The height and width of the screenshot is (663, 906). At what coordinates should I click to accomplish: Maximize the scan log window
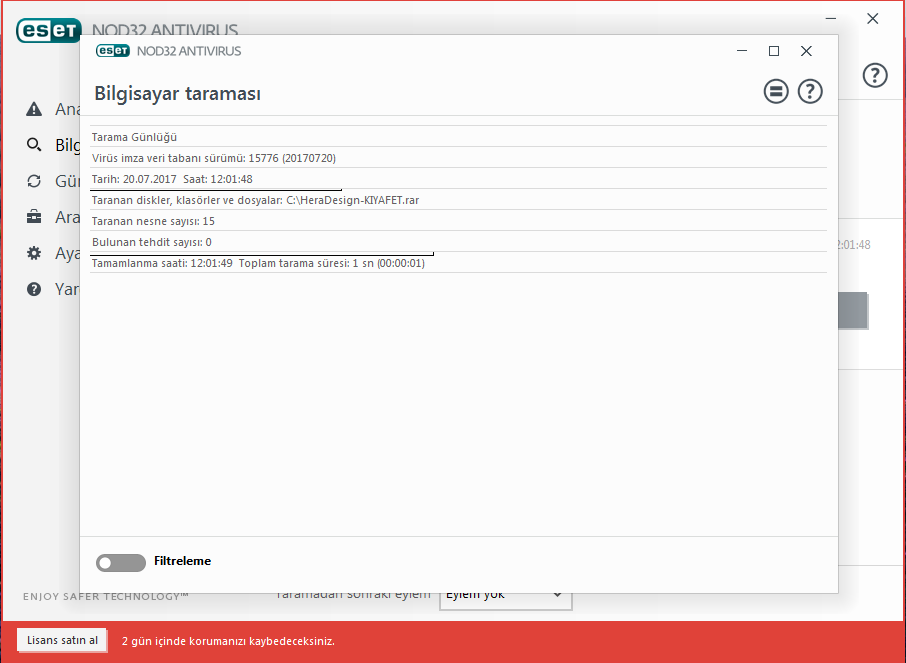[774, 51]
